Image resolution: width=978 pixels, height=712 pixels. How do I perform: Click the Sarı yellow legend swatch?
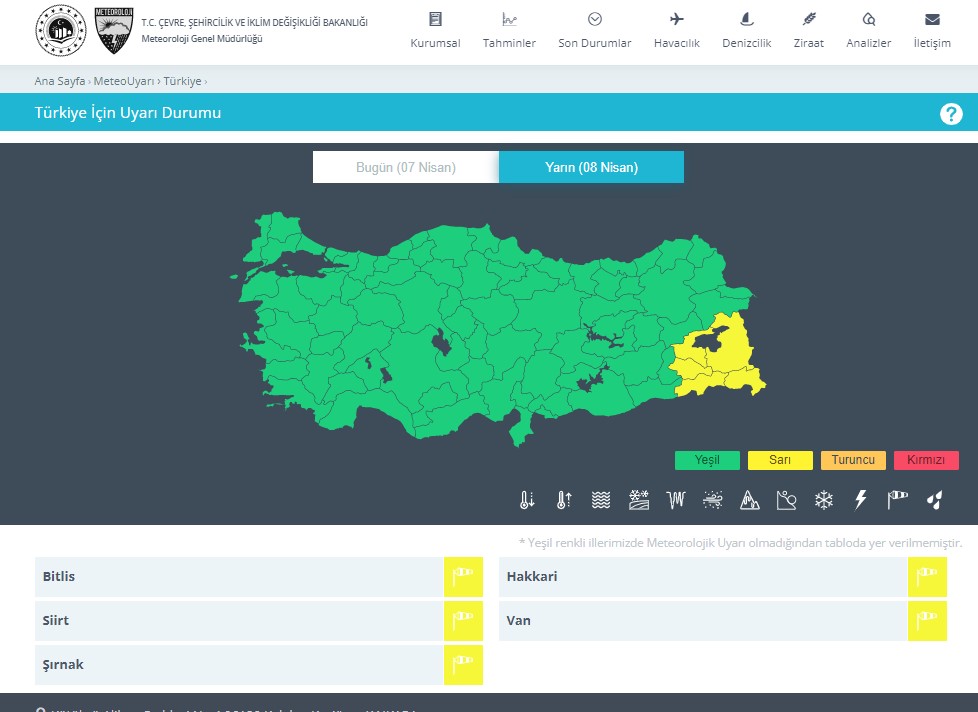coord(780,460)
